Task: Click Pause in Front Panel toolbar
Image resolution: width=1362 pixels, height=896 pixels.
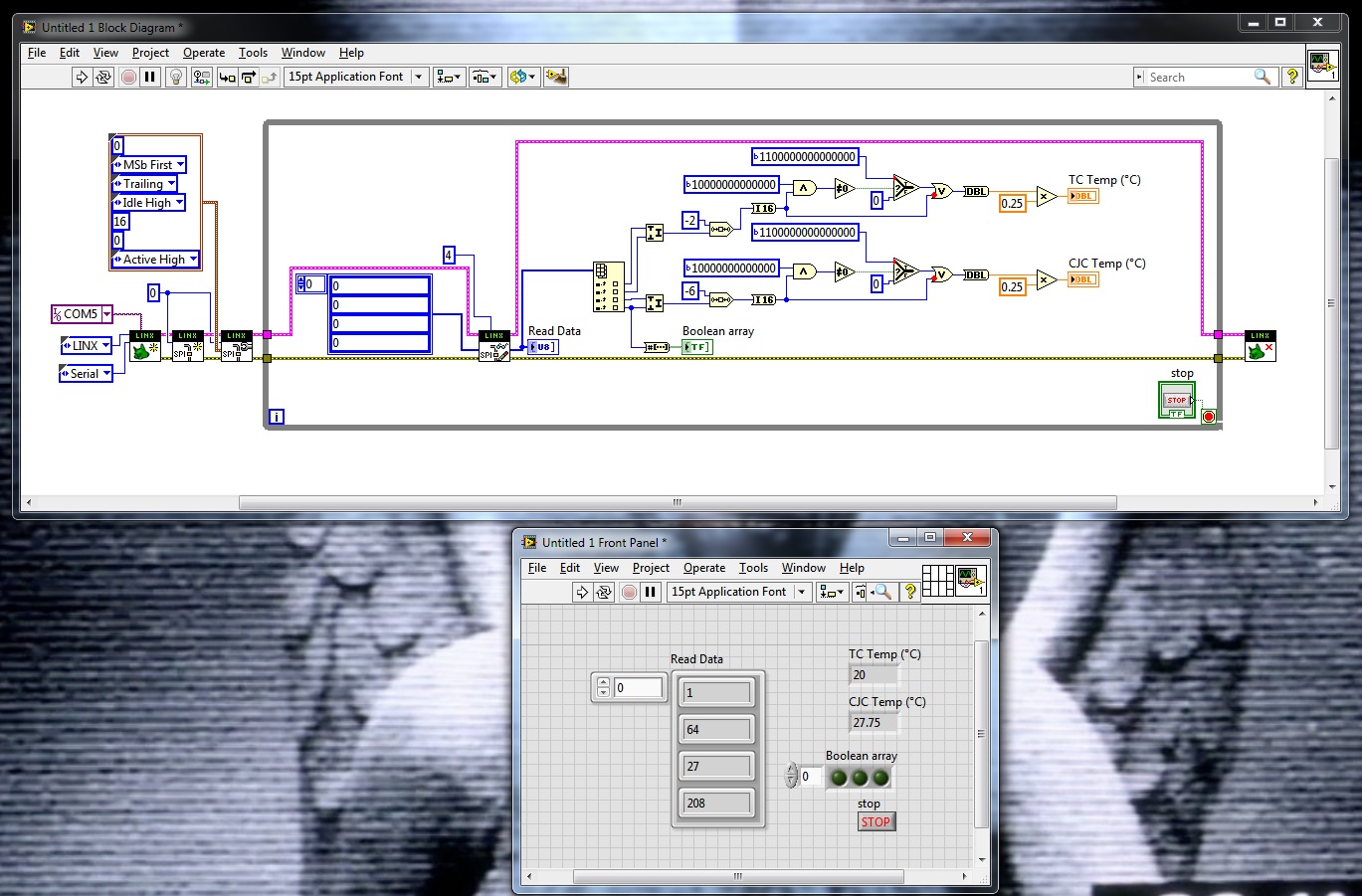Action: click(x=651, y=592)
